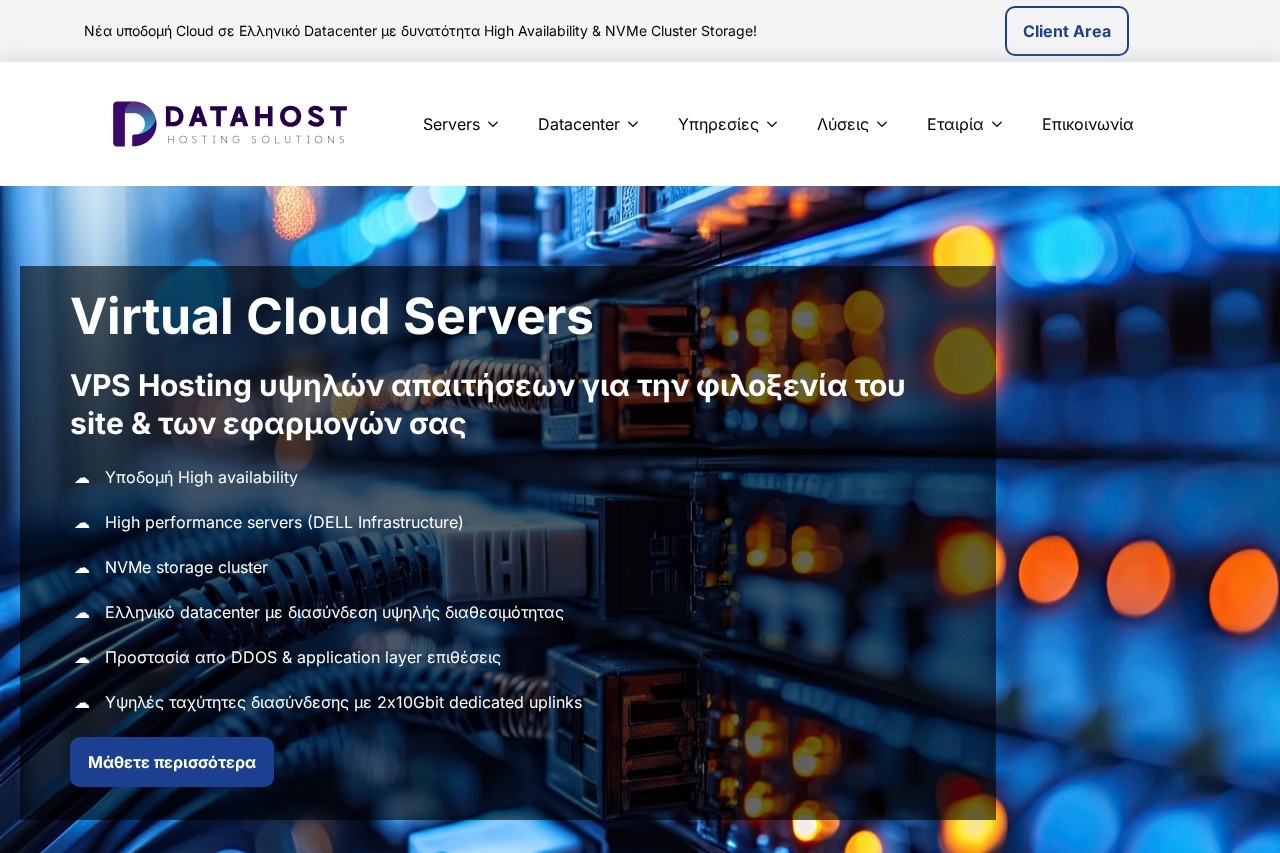
Task: Click the cloud icon next to 2x10Gbit uplinks
Action: point(82,704)
